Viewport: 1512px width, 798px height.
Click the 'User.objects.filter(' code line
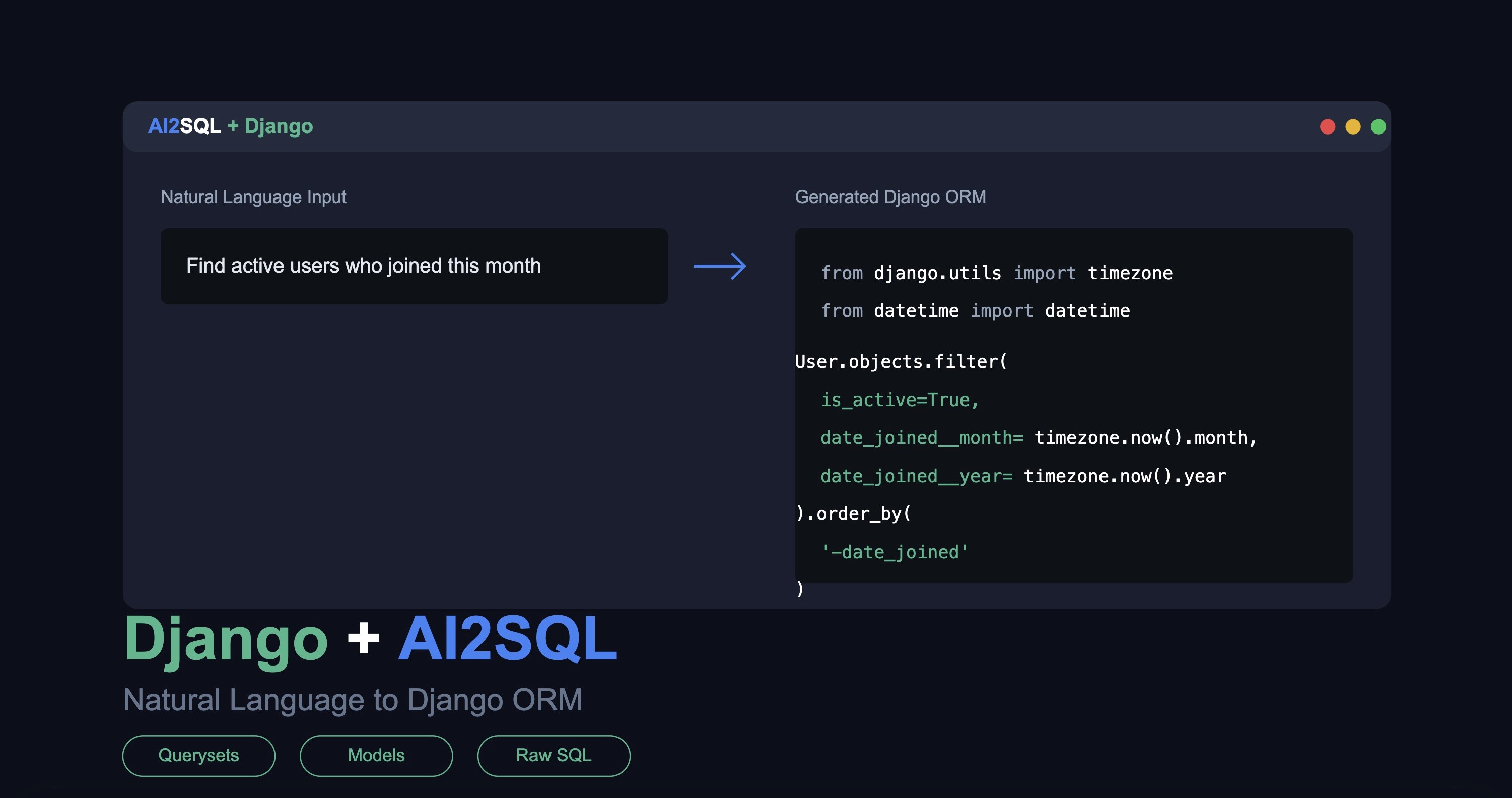pos(901,362)
